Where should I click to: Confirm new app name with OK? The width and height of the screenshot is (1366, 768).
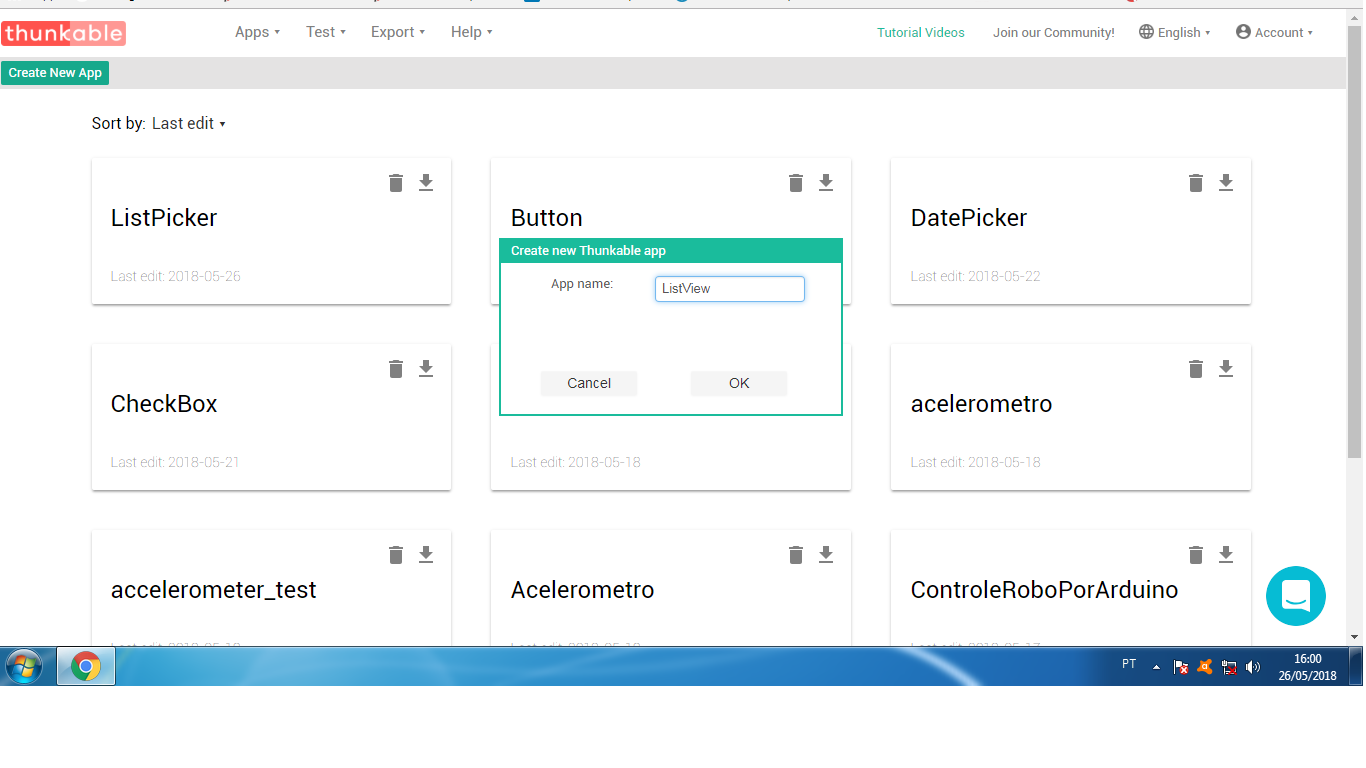pos(738,383)
